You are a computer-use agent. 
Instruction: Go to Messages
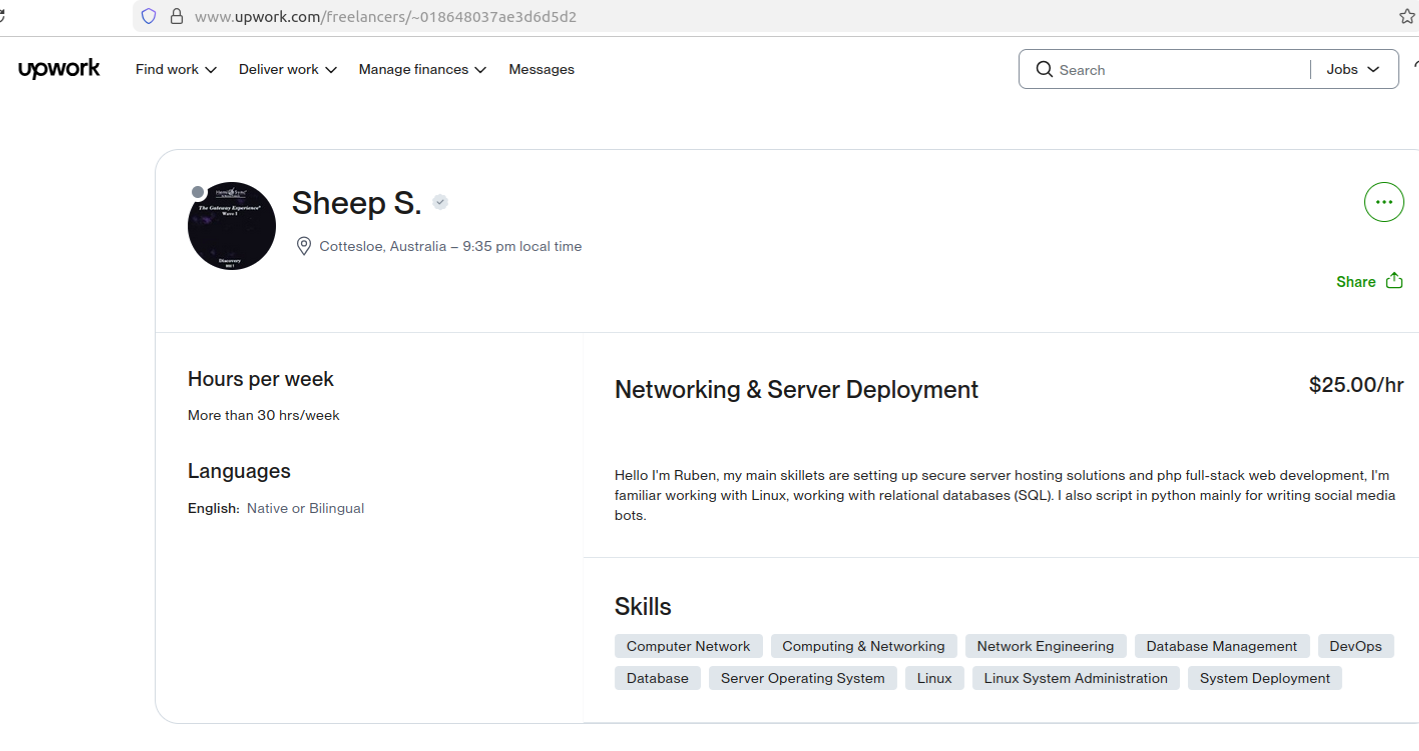pos(541,69)
